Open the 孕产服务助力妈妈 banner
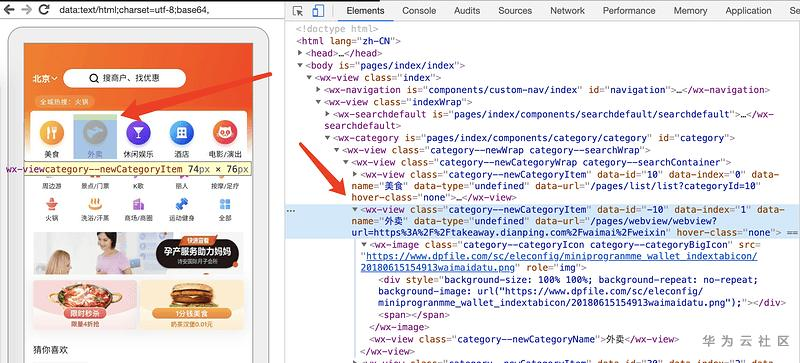 point(138,254)
